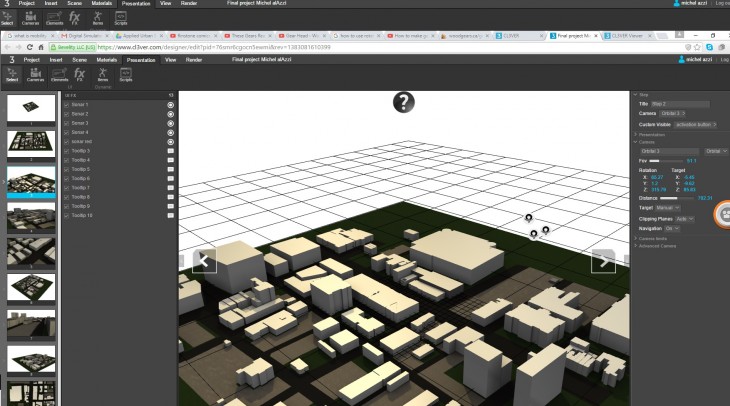730x406 pixels.
Task: Go to previous step with the left arrow
Action: pyautogui.click(x=204, y=260)
